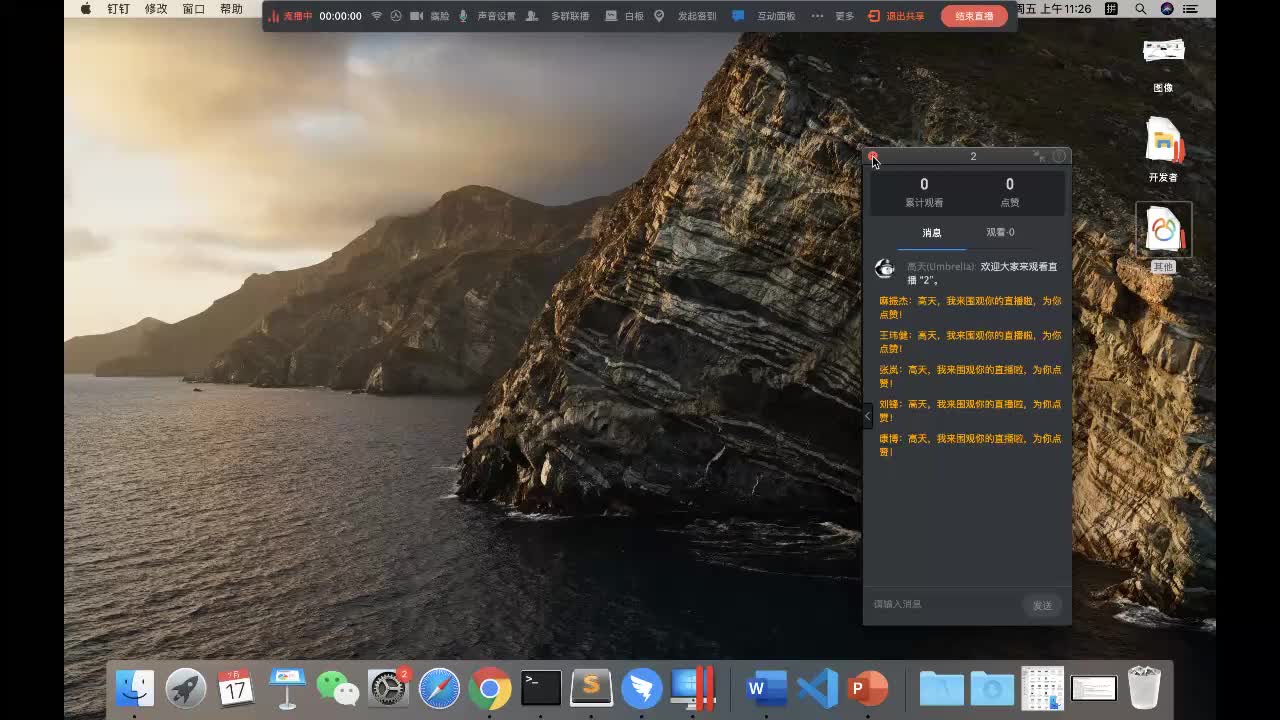Close the interaction panel with red button
Screen dimensions: 1280x720
click(873, 156)
